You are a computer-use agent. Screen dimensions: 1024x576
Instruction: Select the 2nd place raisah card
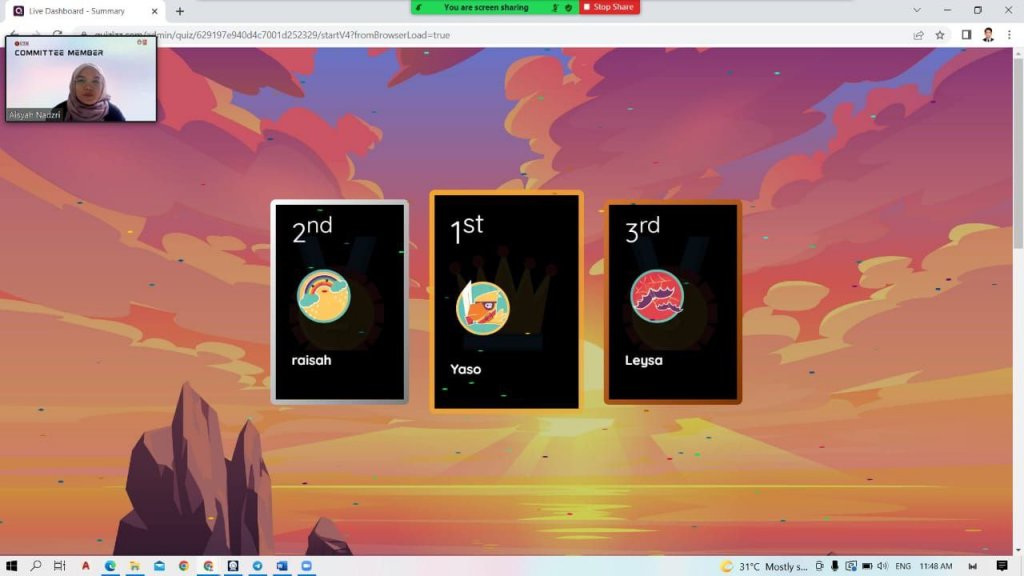click(339, 301)
